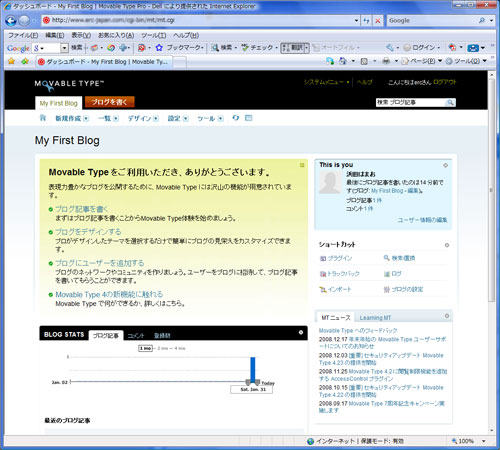This screenshot has height=450, width=500.
Task: Click the Refresh icon beside address bar
Action: pos(367,21)
